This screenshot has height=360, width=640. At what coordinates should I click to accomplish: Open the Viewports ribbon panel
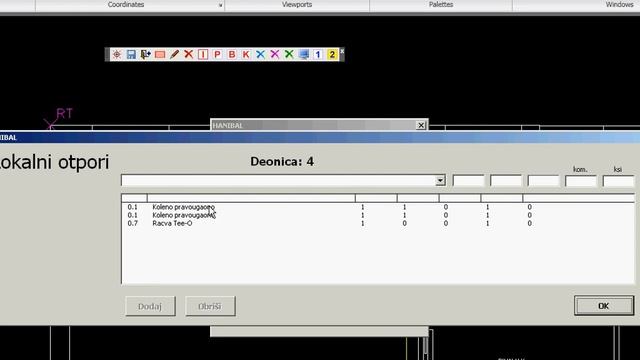[x=297, y=4]
